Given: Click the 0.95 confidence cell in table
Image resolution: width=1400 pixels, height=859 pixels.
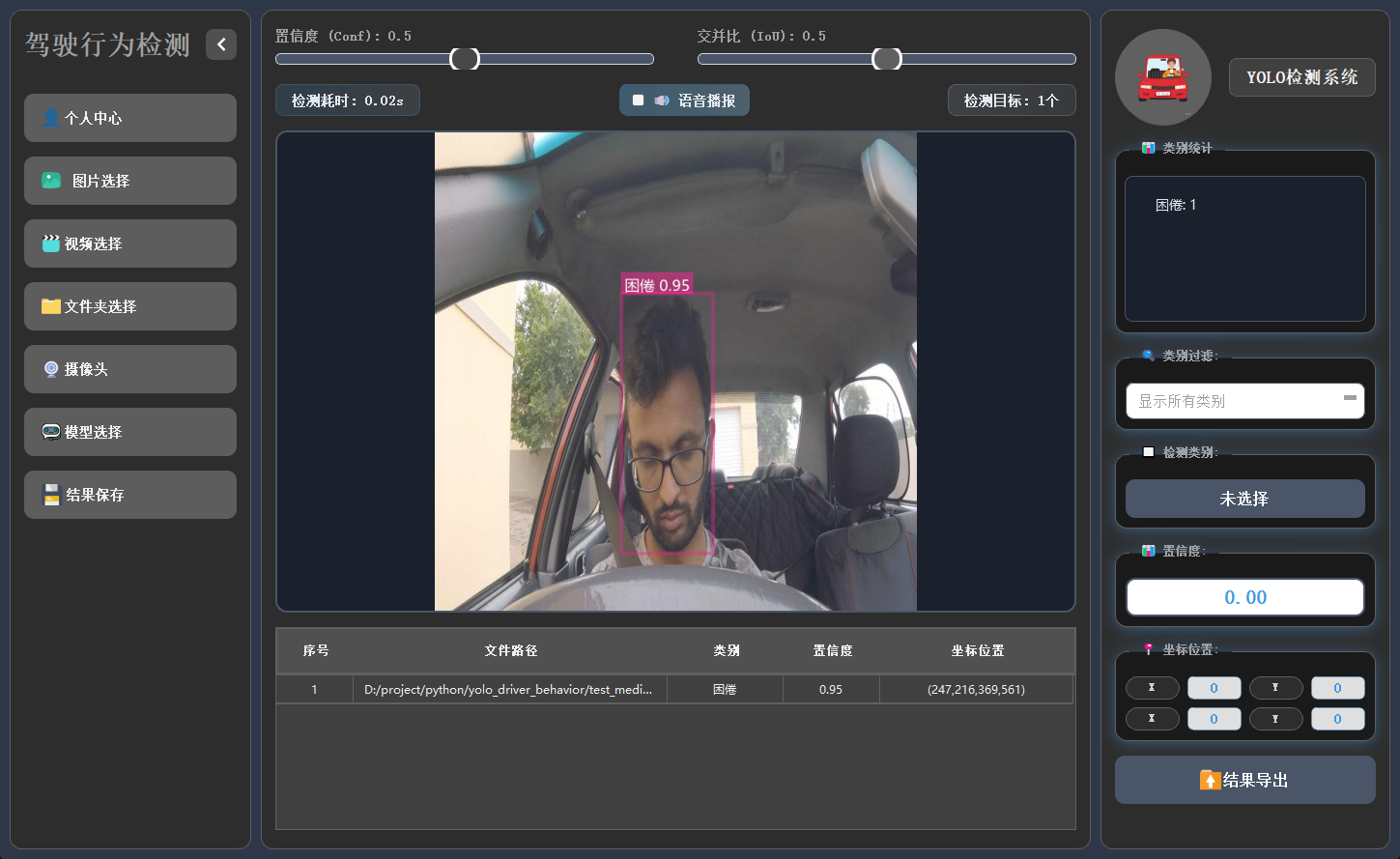Looking at the screenshot, I should [x=831, y=690].
